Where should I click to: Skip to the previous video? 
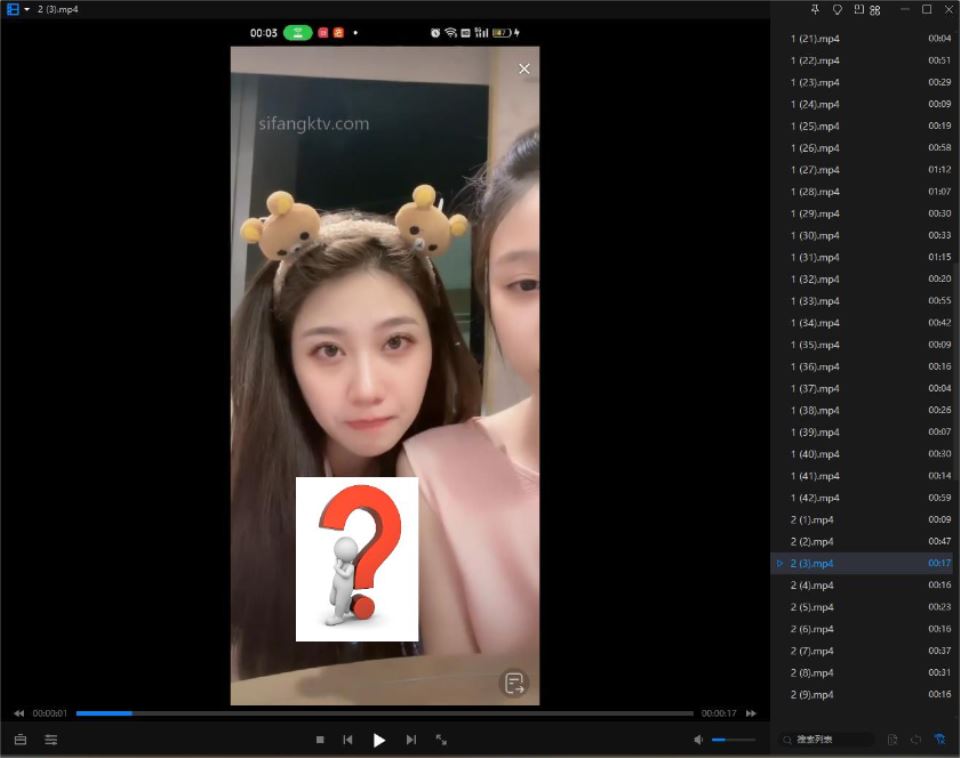pos(348,740)
